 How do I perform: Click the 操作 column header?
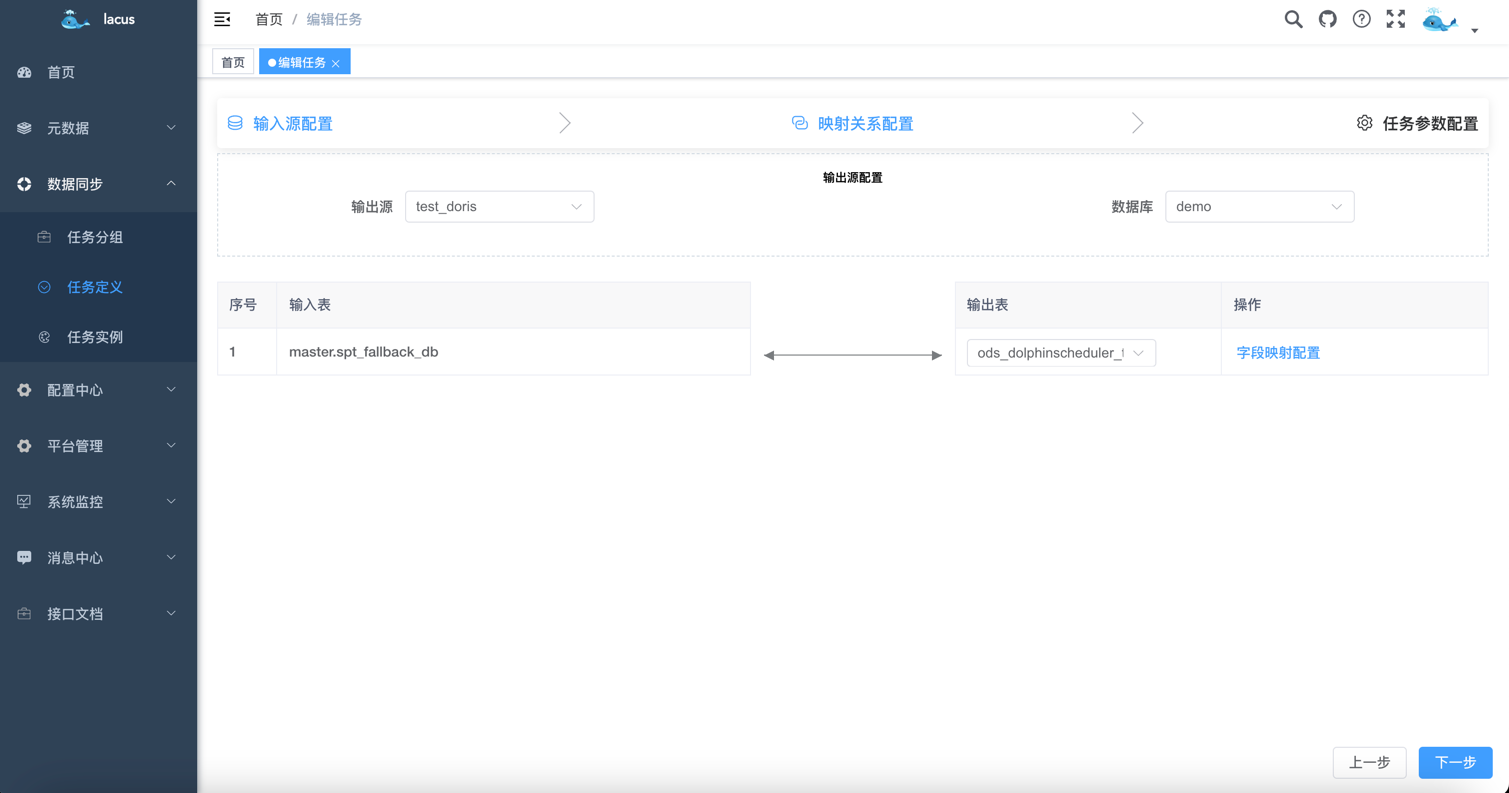click(x=1354, y=305)
